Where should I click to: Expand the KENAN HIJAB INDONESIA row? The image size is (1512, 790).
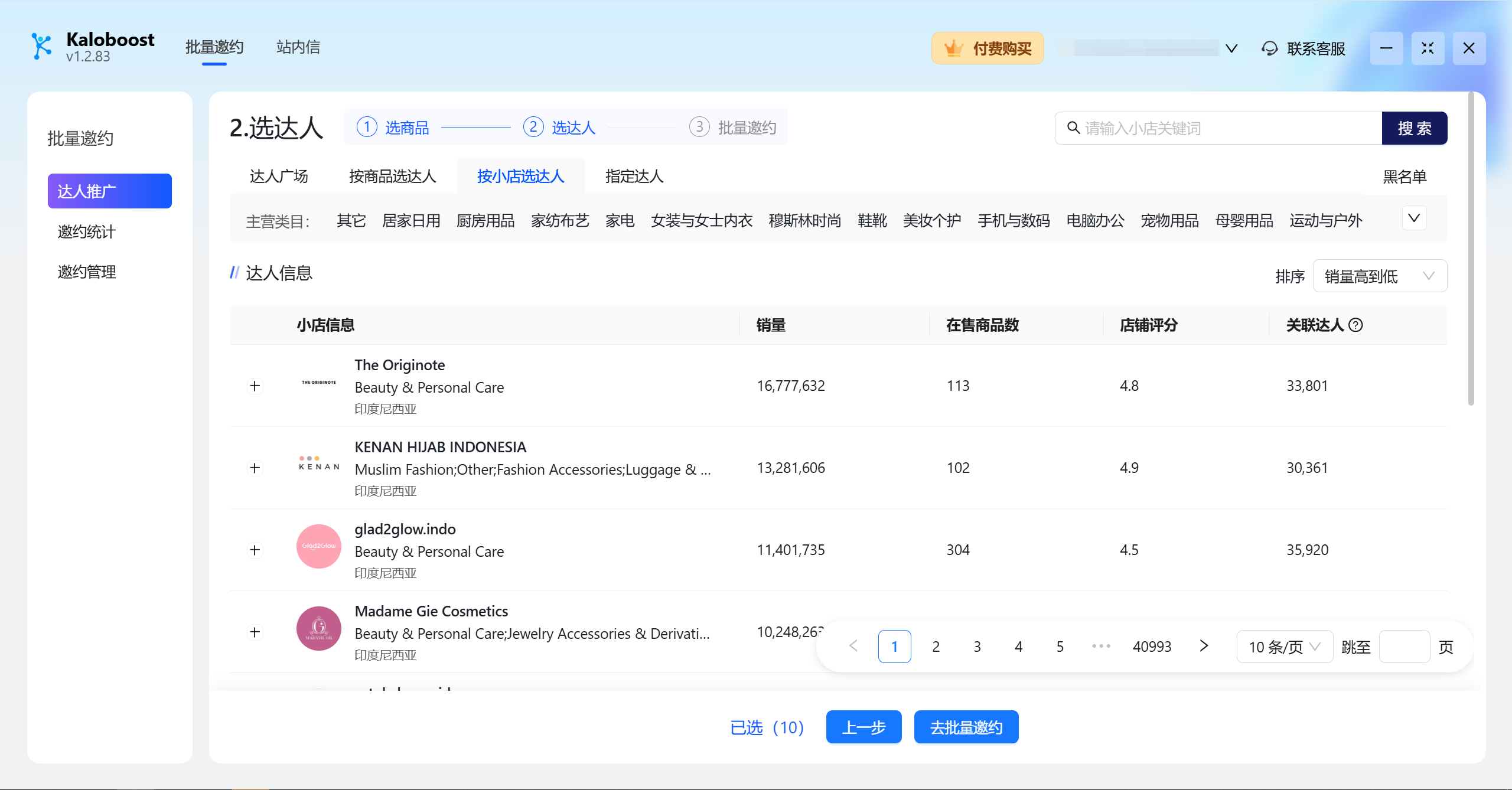tap(255, 468)
